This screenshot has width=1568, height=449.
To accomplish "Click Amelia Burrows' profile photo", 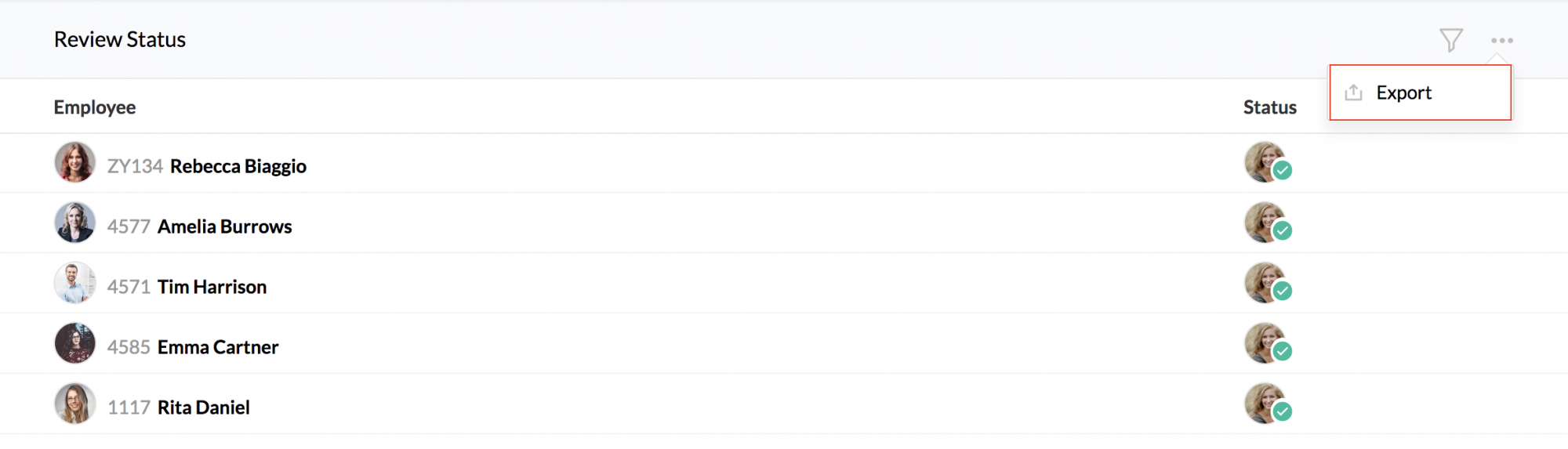I will tap(74, 223).
